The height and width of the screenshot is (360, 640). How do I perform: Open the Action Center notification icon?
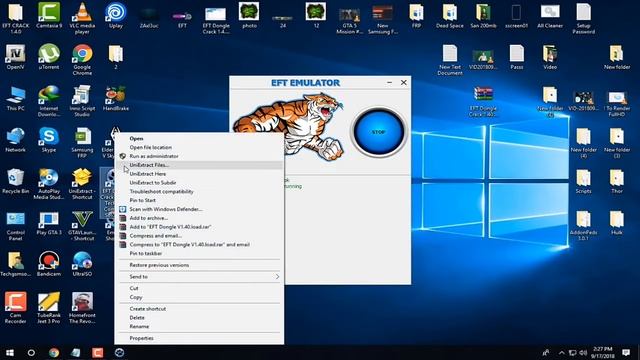626,353
